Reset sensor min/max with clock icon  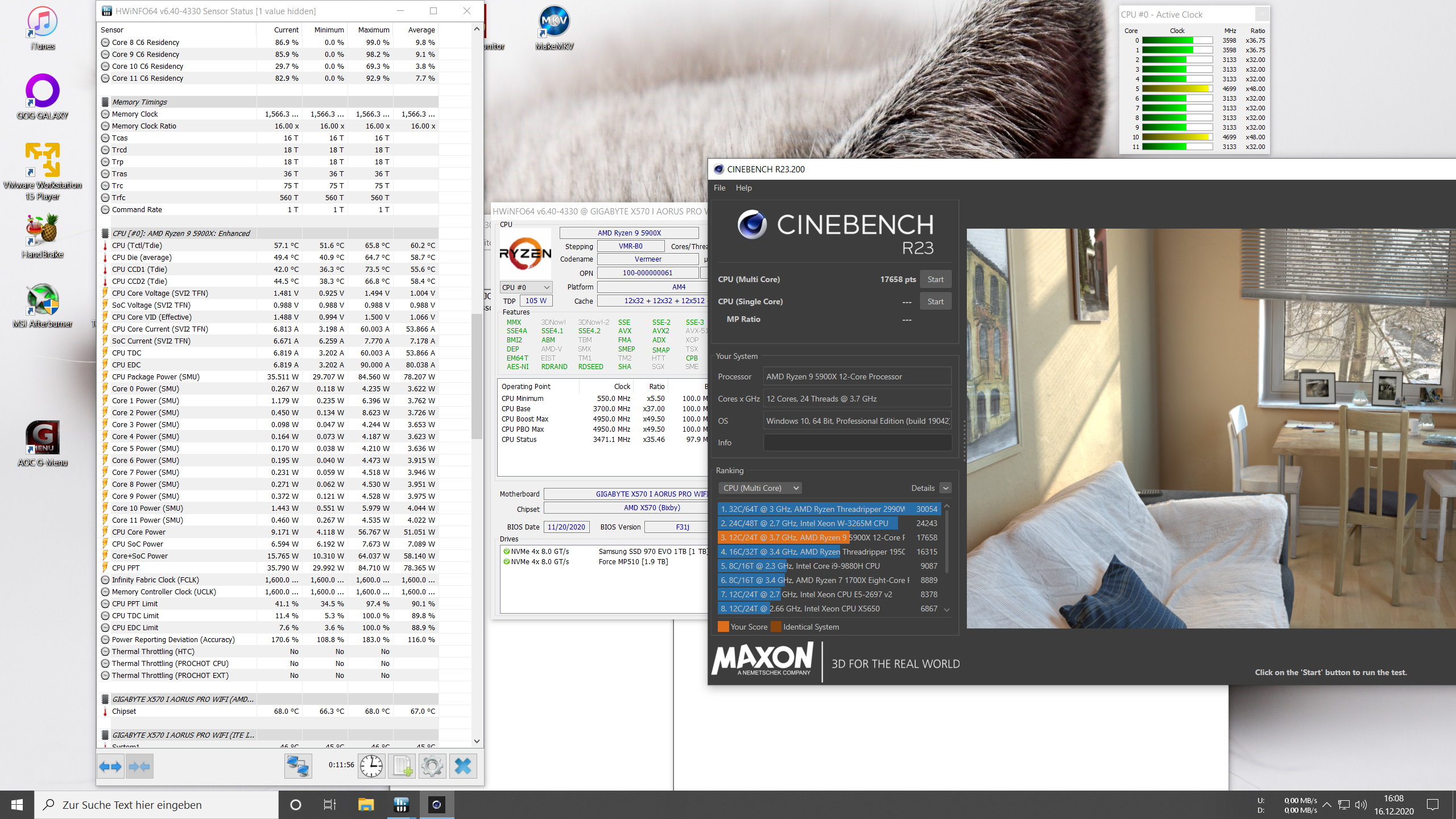[x=371, y=766]
